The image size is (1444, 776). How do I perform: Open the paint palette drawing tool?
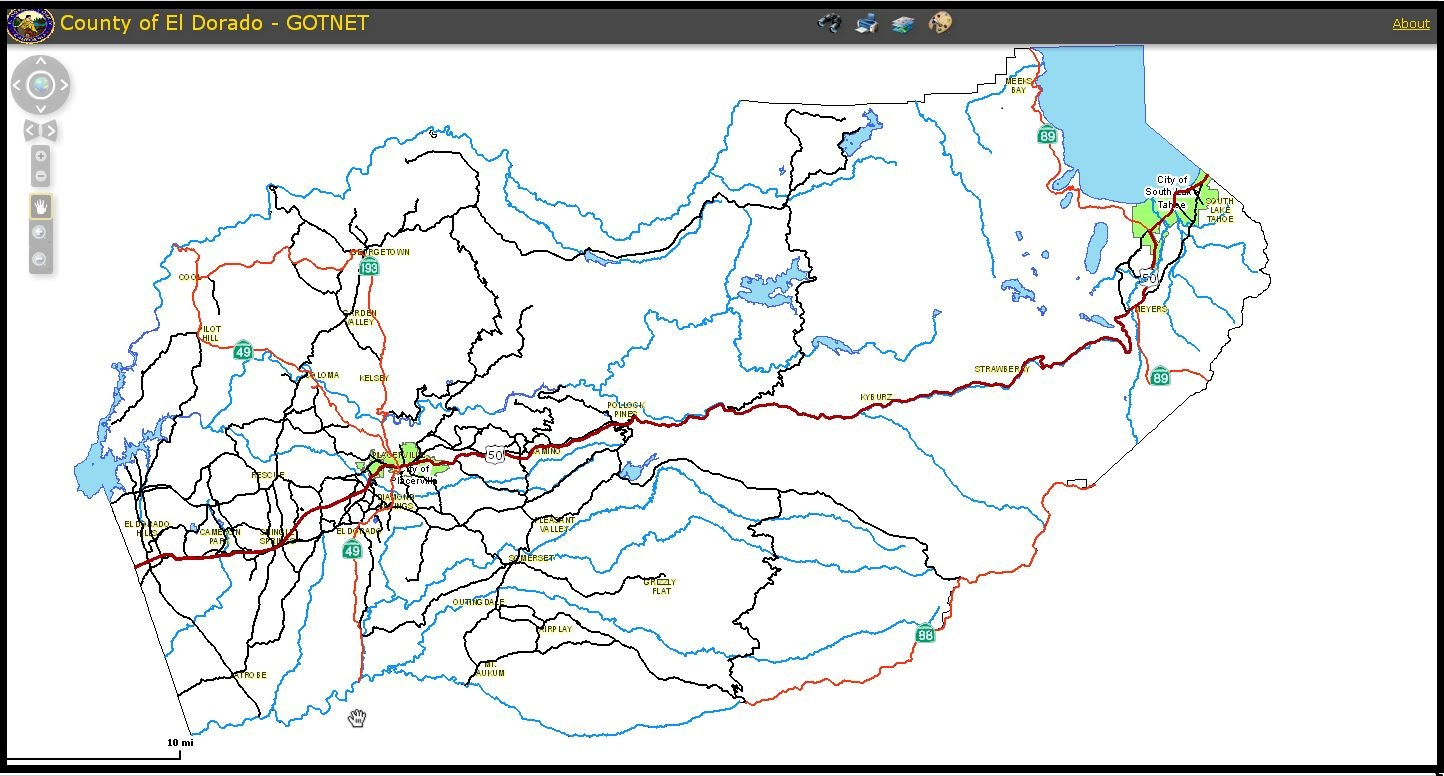point(940,23)
